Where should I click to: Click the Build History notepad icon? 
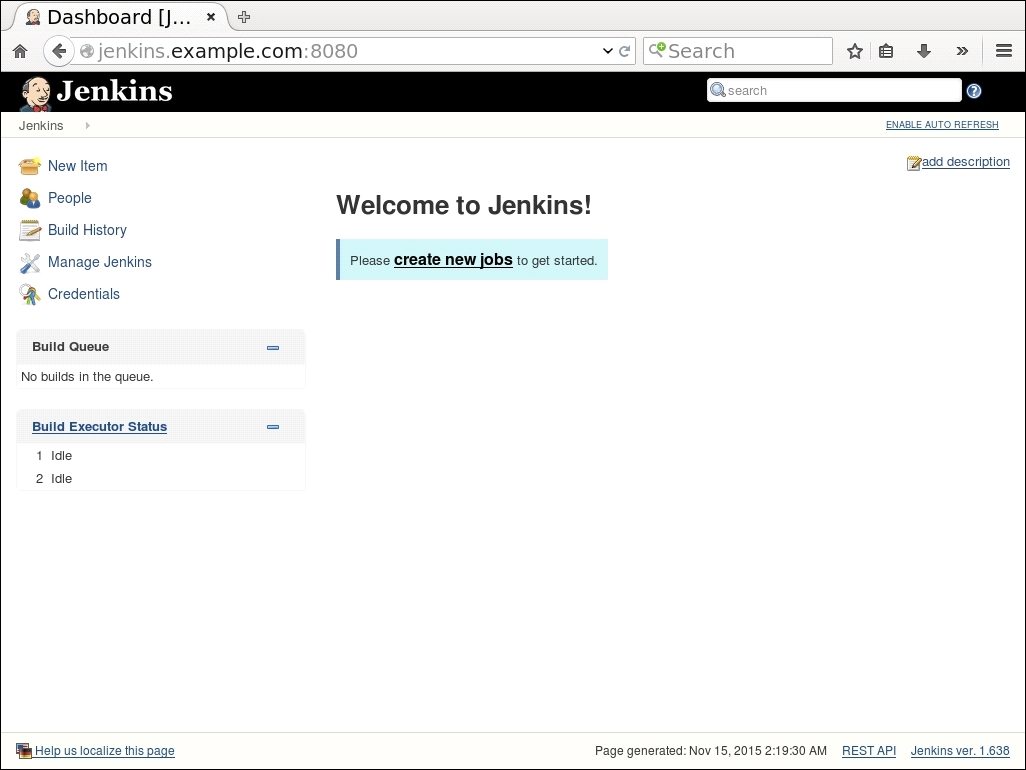tap(30, 230)
